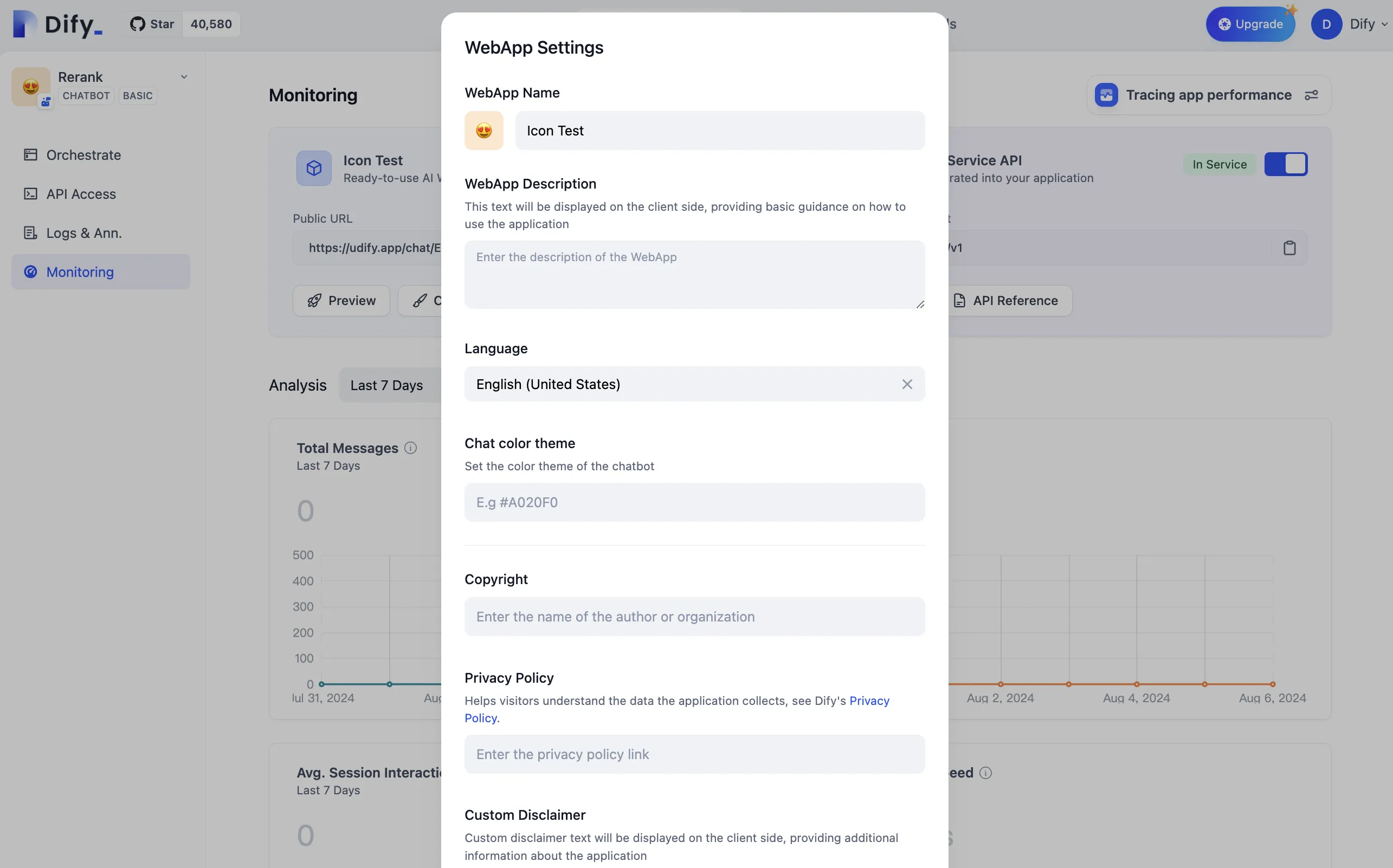1393x868 pixels.
Task: Open API Access in the sidebar
Action: 81,194
